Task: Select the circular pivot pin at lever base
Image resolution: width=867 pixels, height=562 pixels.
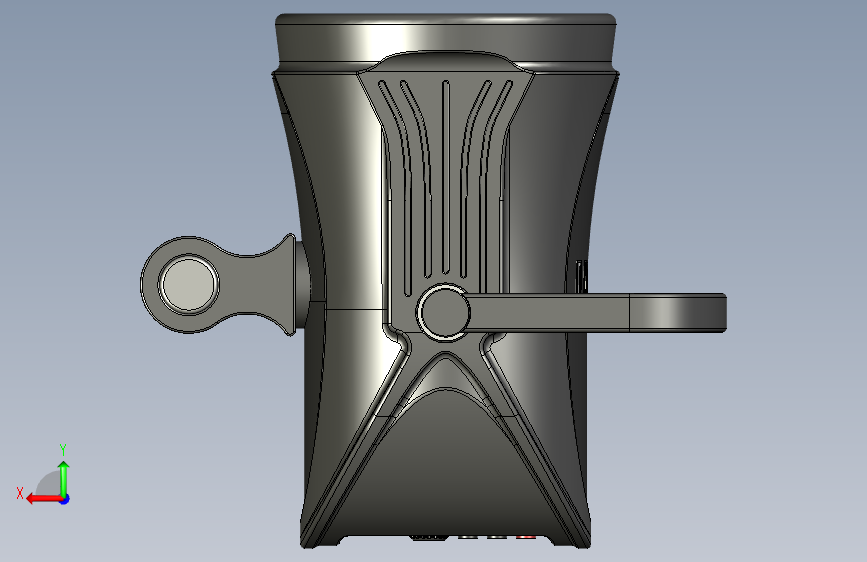Action: click(444, 313)
